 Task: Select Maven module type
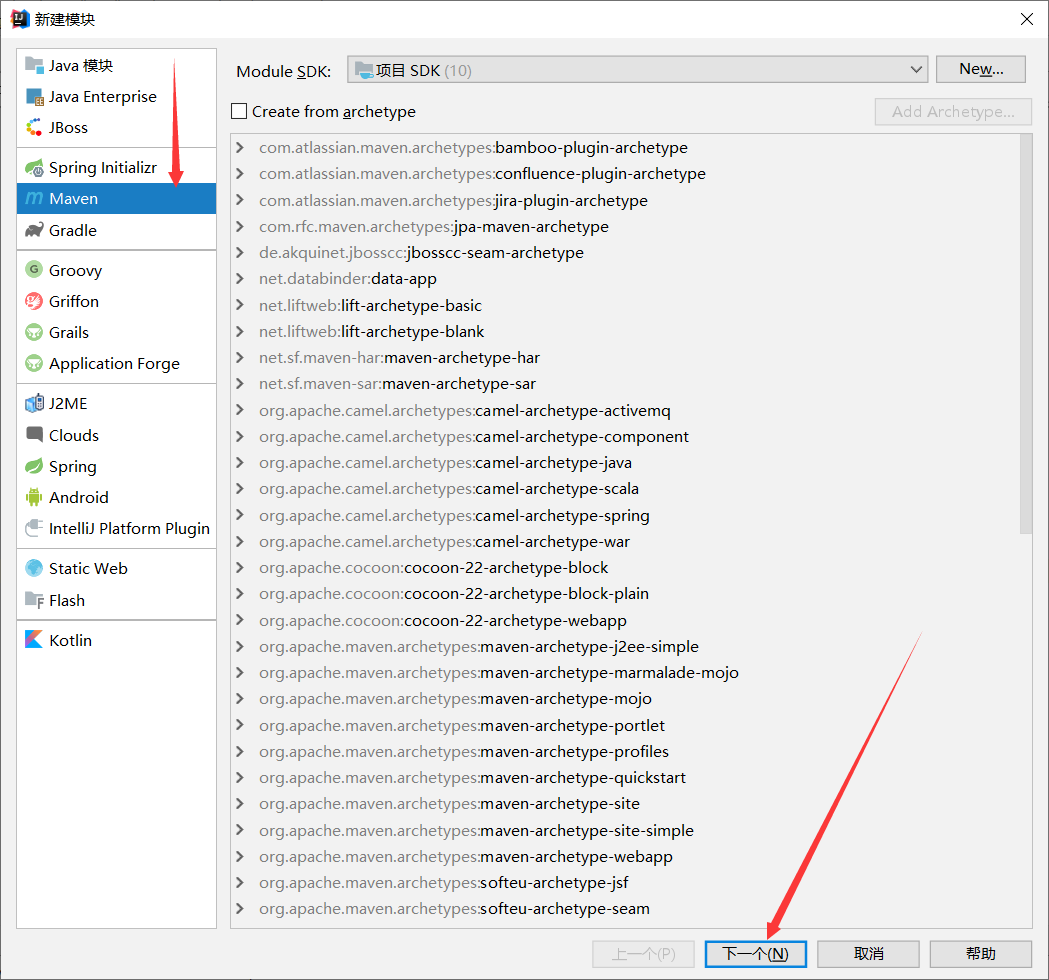click(x=116, y=199)
